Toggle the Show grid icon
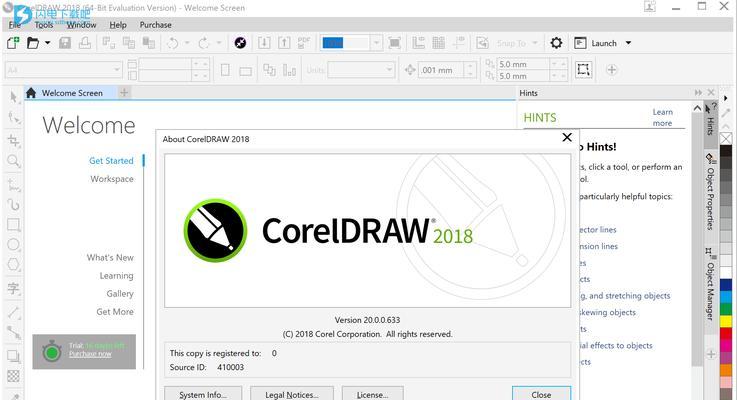The width and height of the screenshot is (737, 400). click(x=439, y=43)
